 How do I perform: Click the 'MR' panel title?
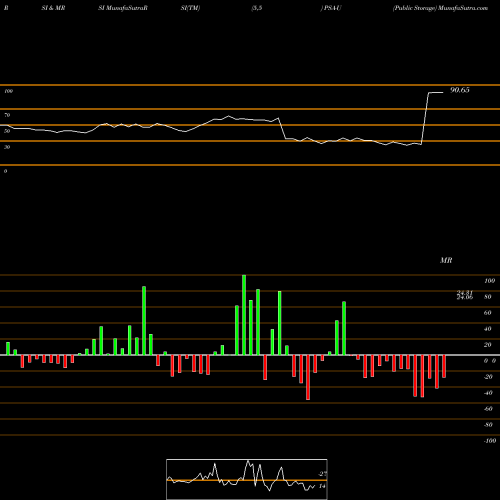[x=446, y=260]
